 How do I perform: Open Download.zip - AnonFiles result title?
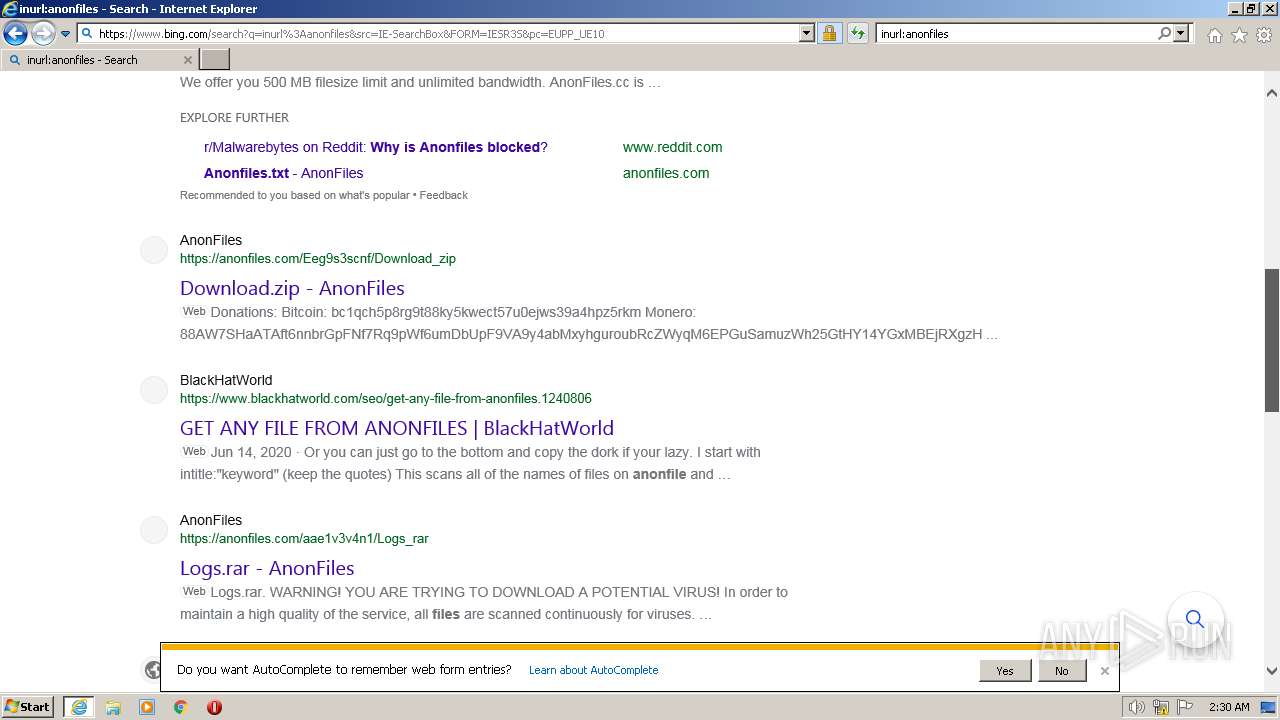click(x=292, y=288)
